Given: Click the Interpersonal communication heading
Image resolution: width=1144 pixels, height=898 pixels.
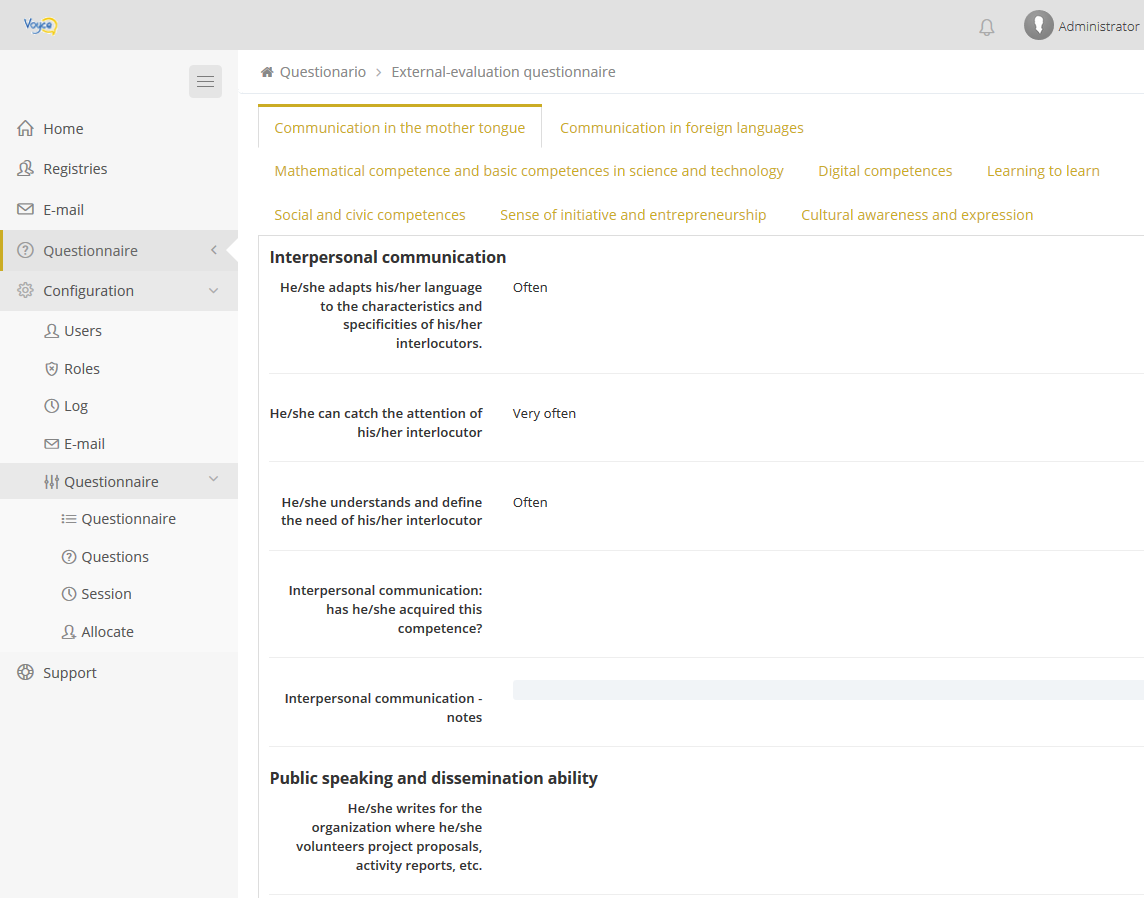Looking at the screenshot, I should [387, 257].
